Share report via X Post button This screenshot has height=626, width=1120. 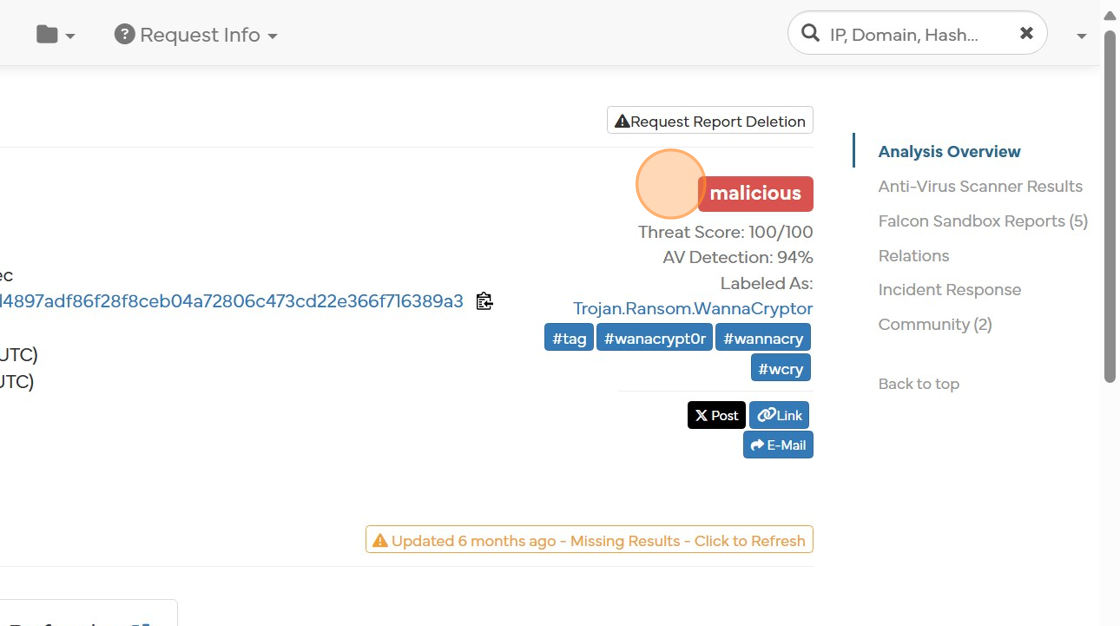[716, 415]
